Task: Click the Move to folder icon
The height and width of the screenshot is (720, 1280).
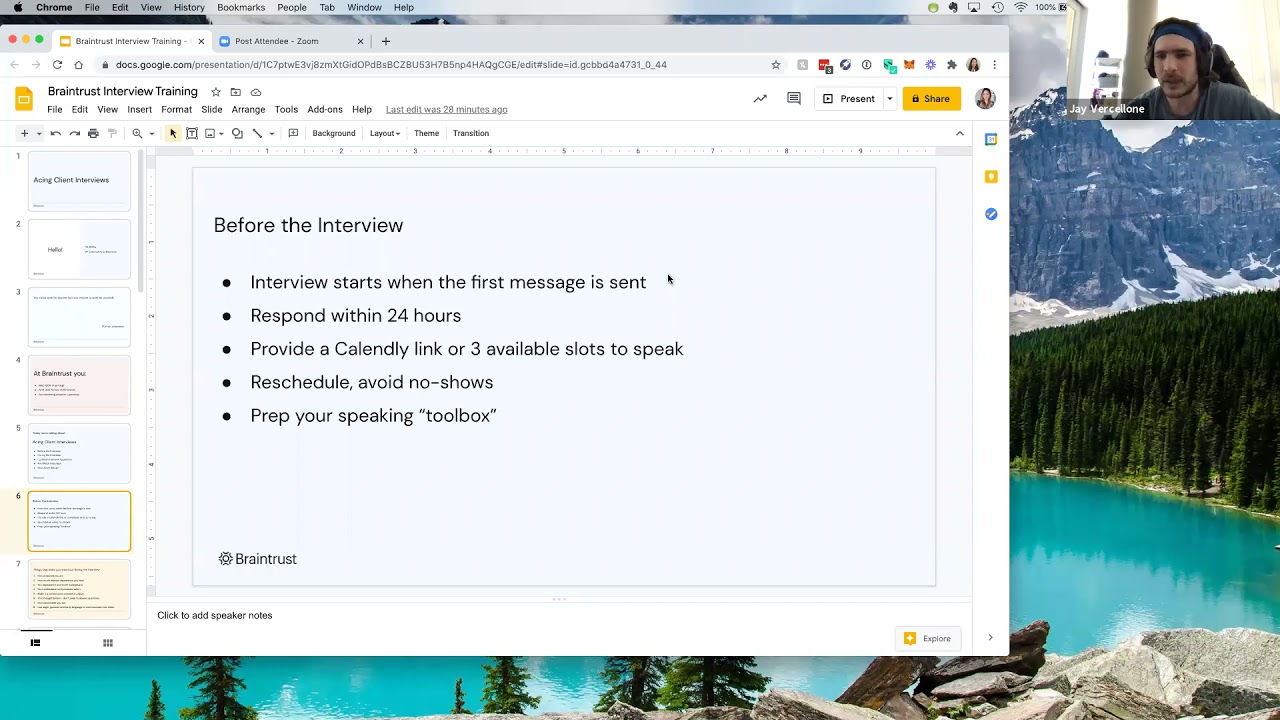Action: (235, 92)
